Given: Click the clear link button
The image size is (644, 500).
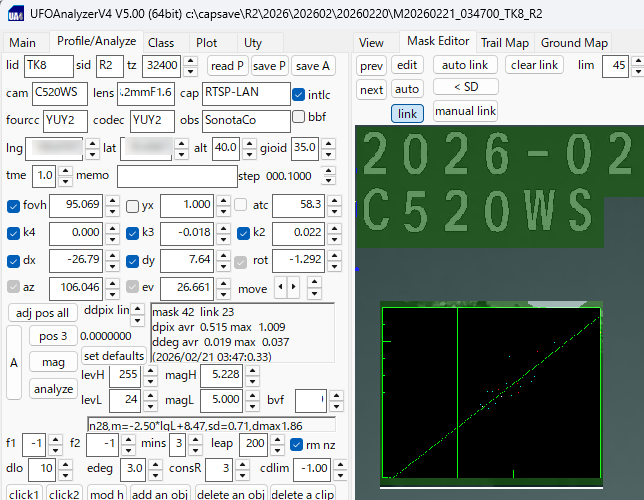Looking at the screenshot, I should [534, 65].
